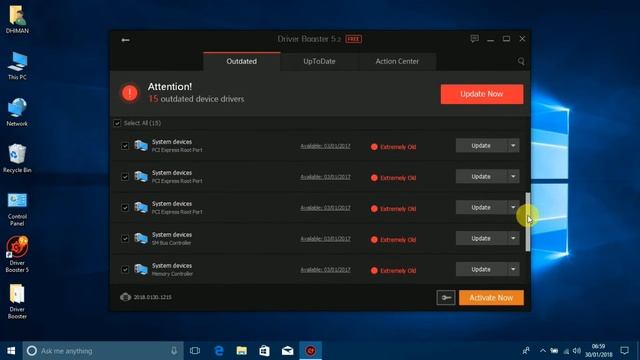Open the Mail app from the taskbar
This screenshot has height=360, width=640.
point(287,351)
